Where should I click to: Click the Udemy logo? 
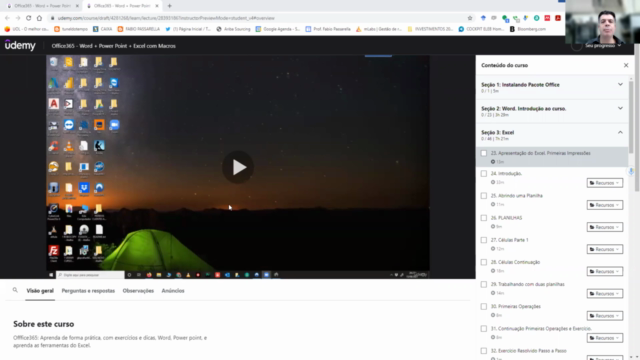(x=20, y=45)
